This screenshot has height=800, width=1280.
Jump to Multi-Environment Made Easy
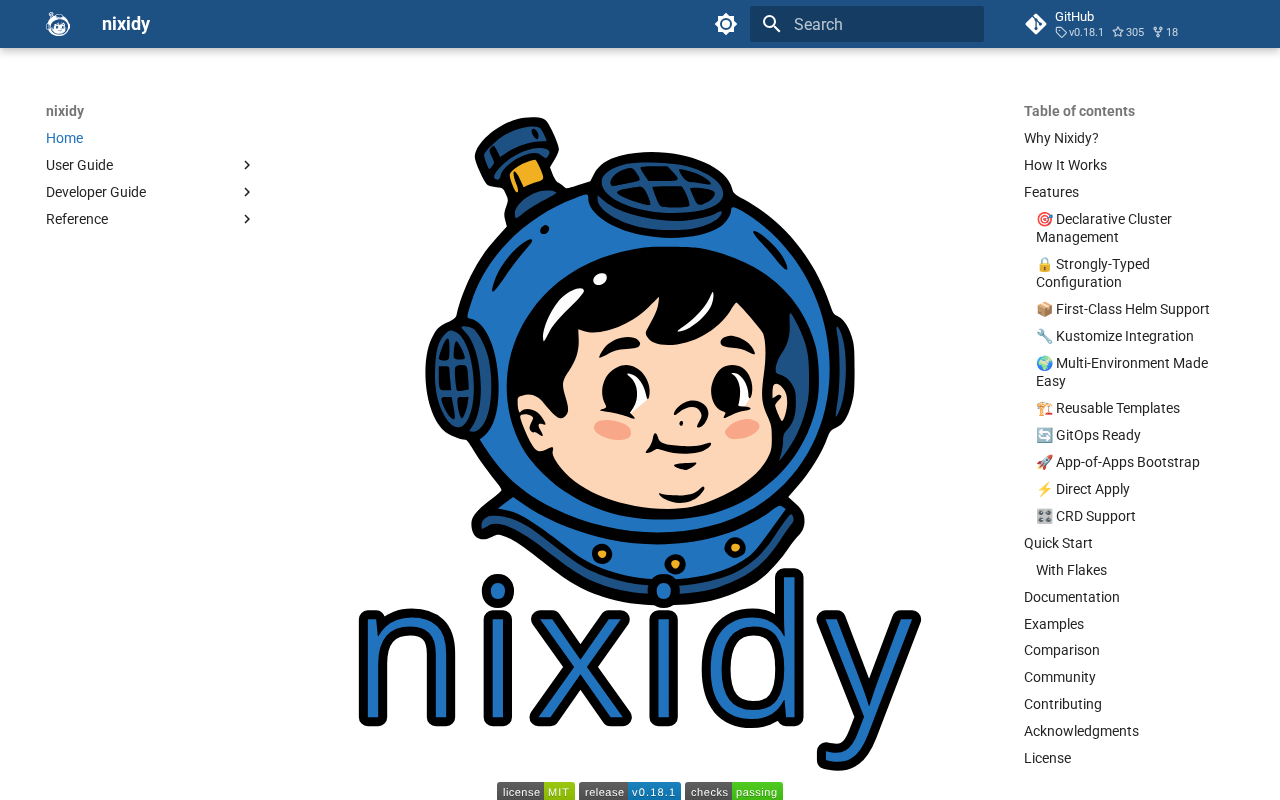click(1122, 372)
